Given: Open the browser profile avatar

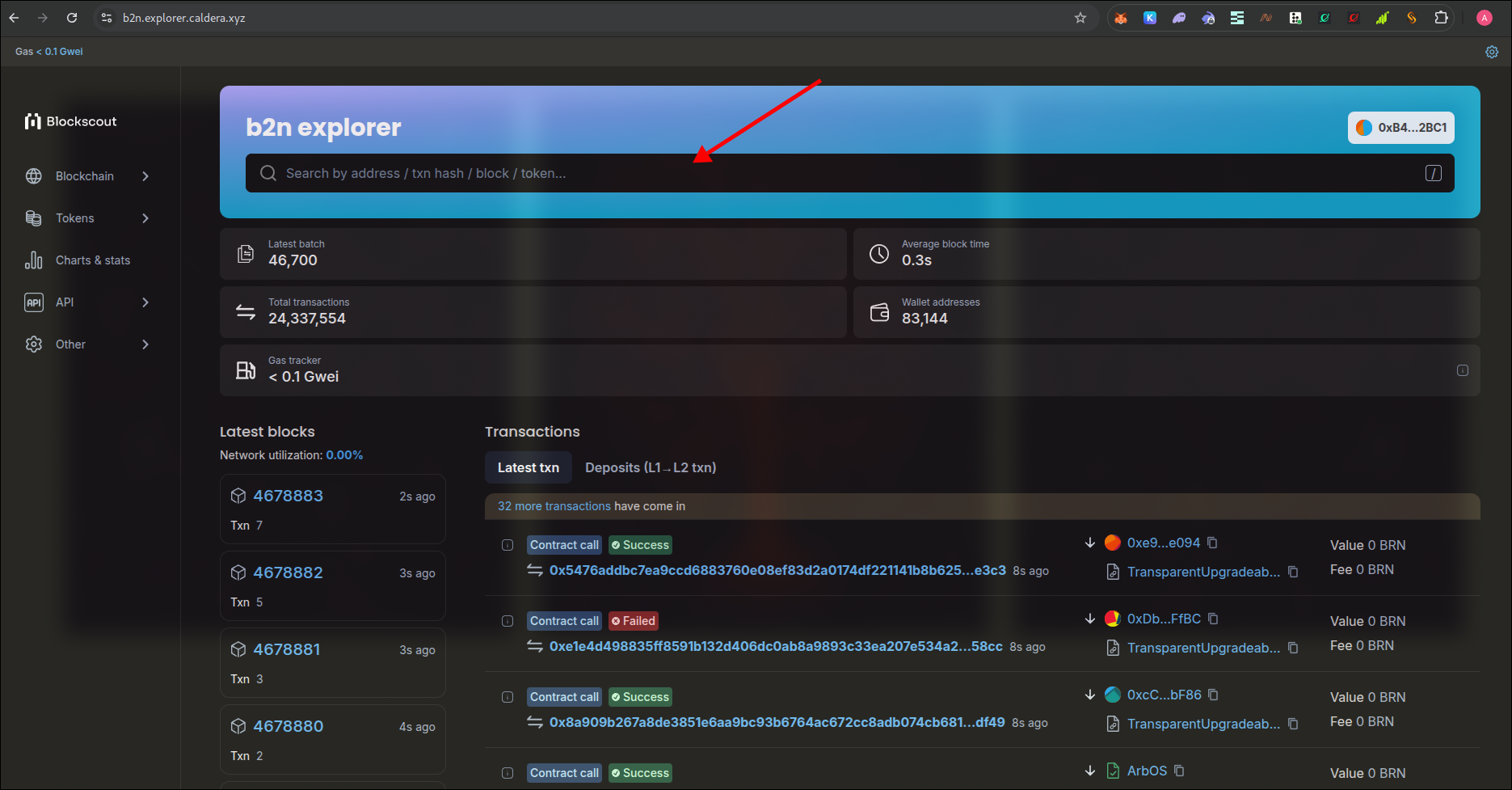Looking at the screenshot, I should point(1485,18).
